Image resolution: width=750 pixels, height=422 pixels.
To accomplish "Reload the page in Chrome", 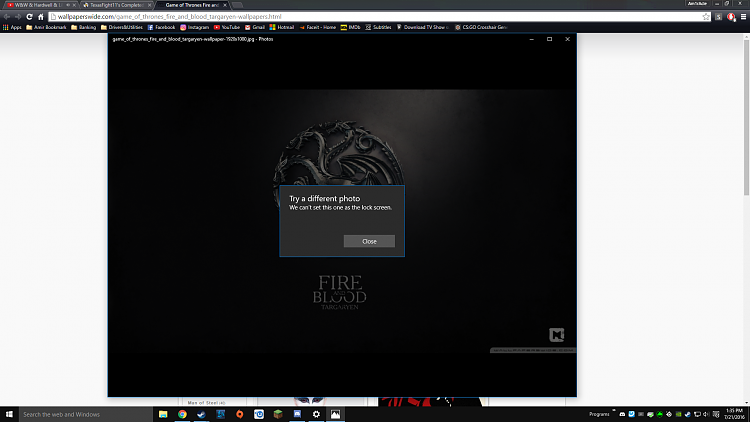I will [x=29, y=17].
